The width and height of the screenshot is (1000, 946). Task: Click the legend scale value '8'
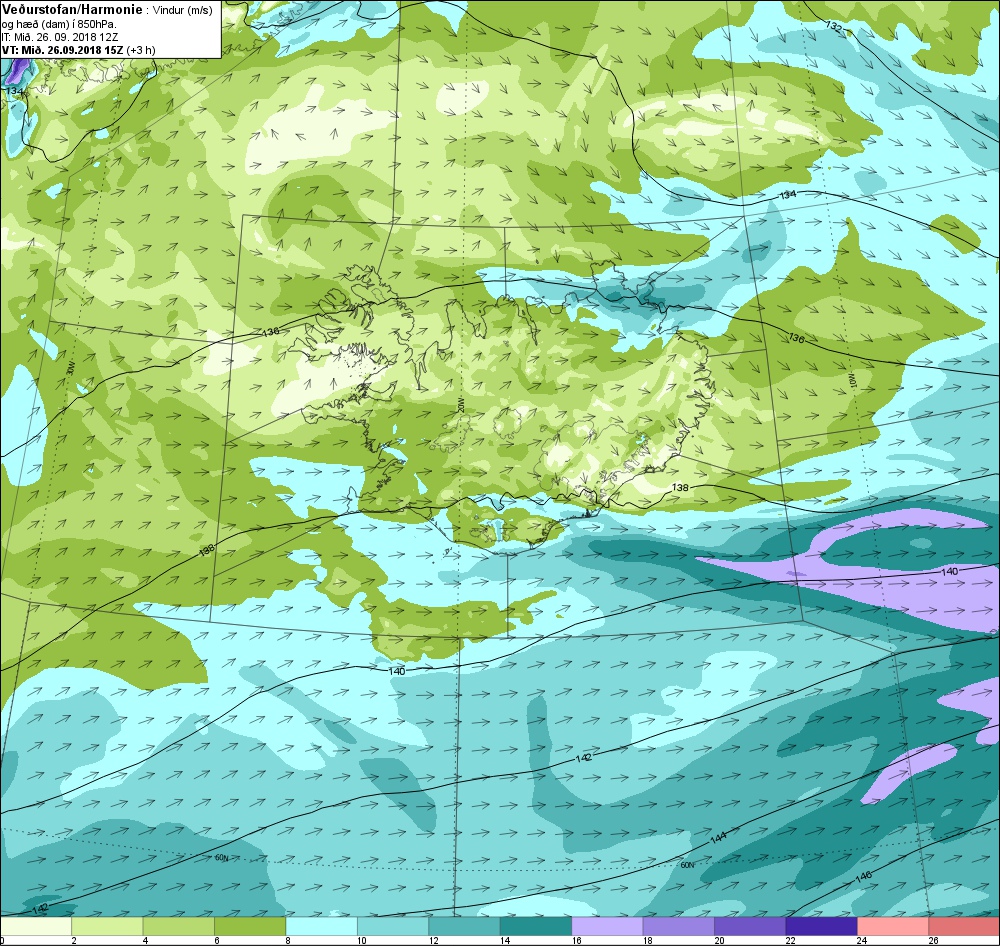(288, 940)
